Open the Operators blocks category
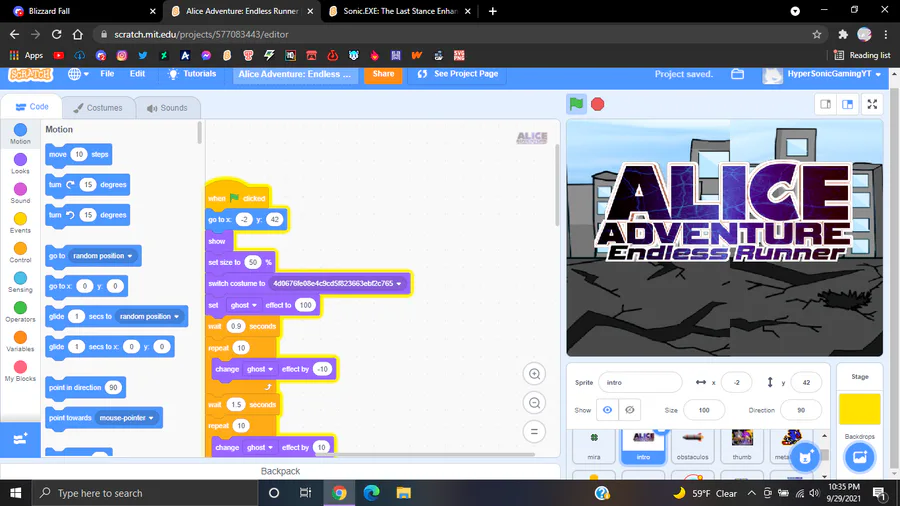Viewport: 900px width, 506px height. [x=20, y=312]
